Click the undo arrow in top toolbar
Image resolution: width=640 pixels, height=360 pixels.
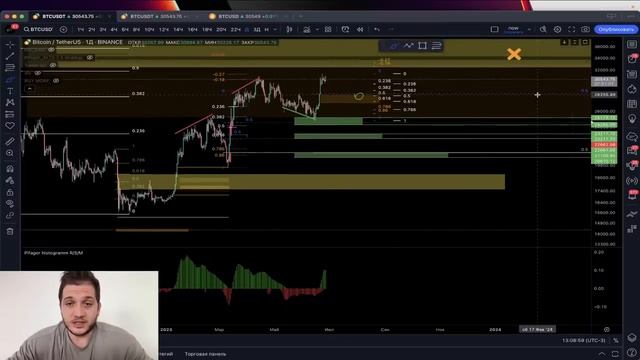tap(377, 29)
